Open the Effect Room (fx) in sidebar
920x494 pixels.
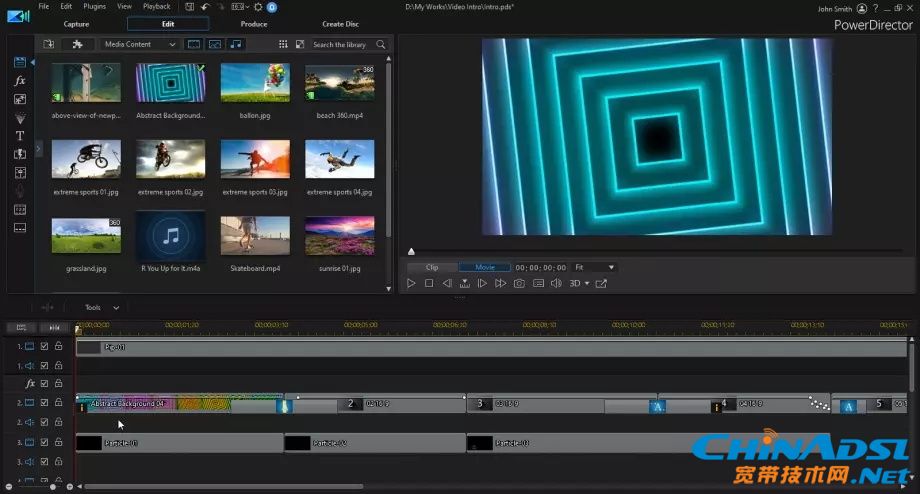[x=20, y=81]
